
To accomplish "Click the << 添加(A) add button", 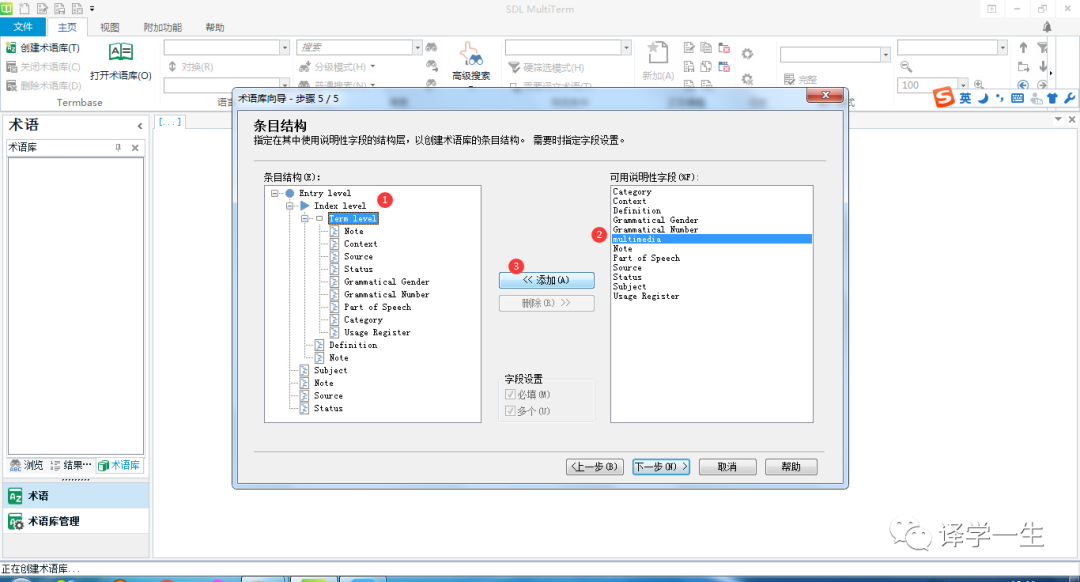I will [546, 280].
